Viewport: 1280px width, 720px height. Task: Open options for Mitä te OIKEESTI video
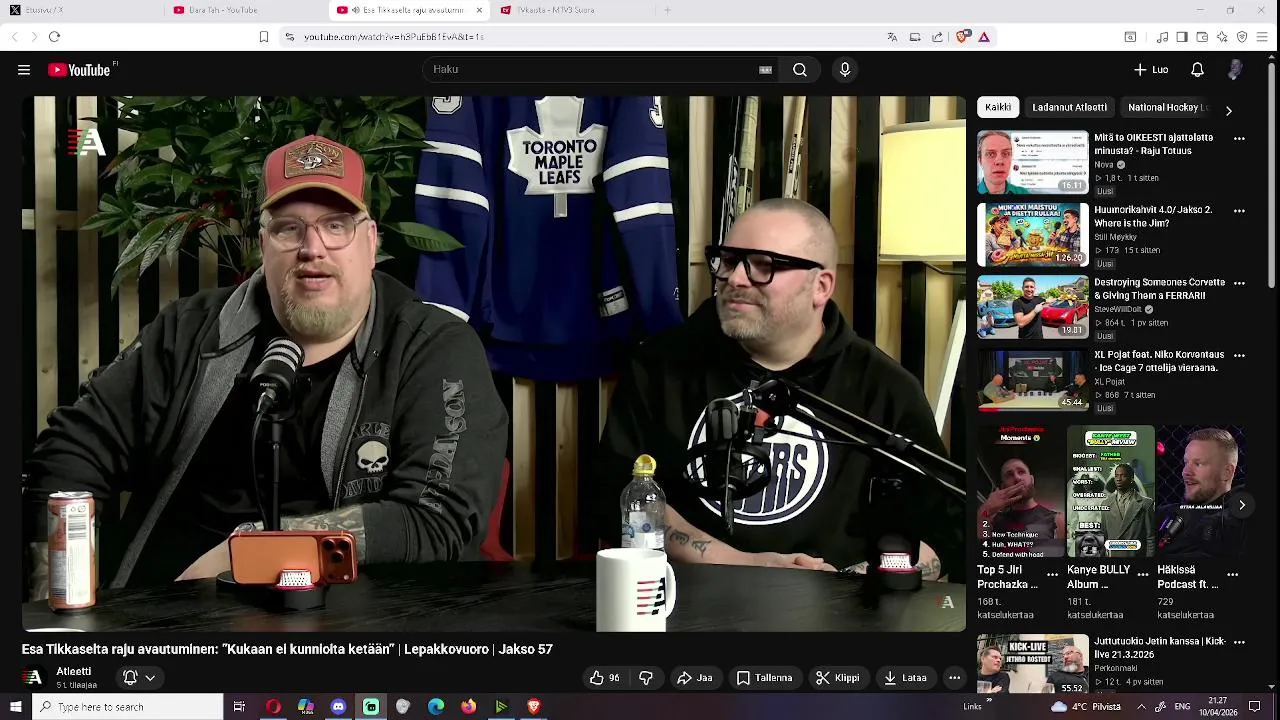point(1239,139)
